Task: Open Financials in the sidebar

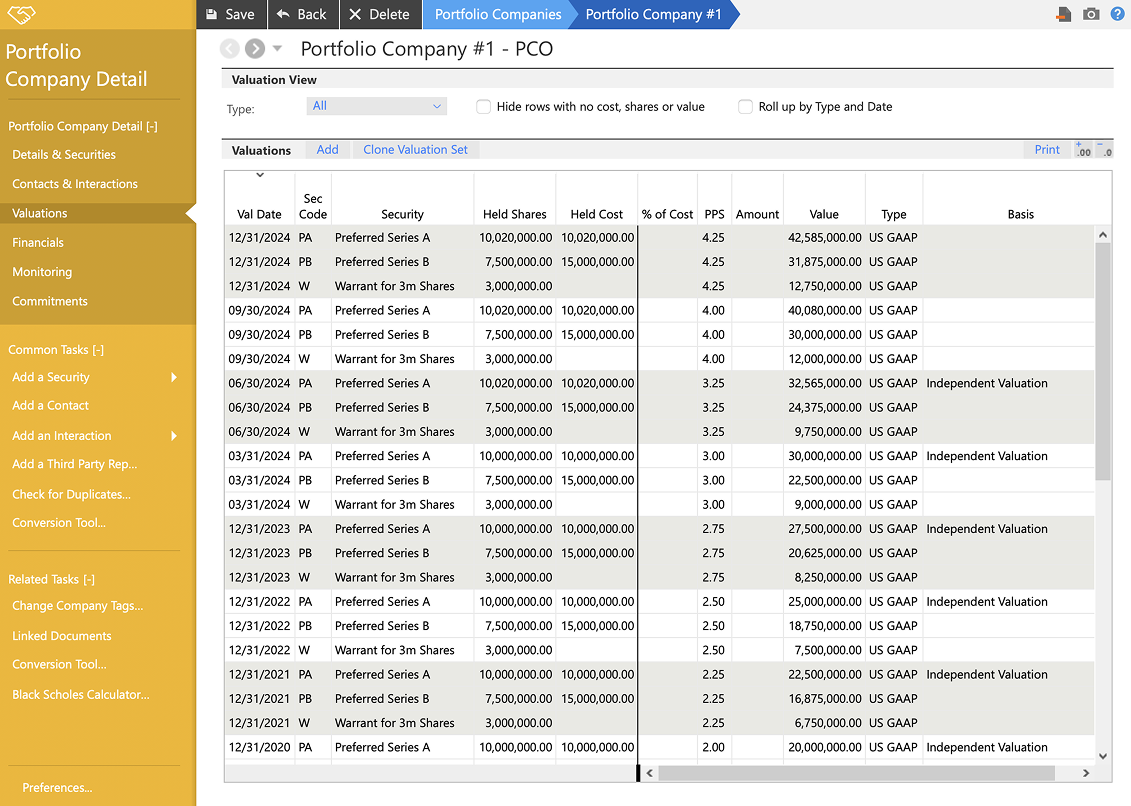Action: click(x=38, y=243)
